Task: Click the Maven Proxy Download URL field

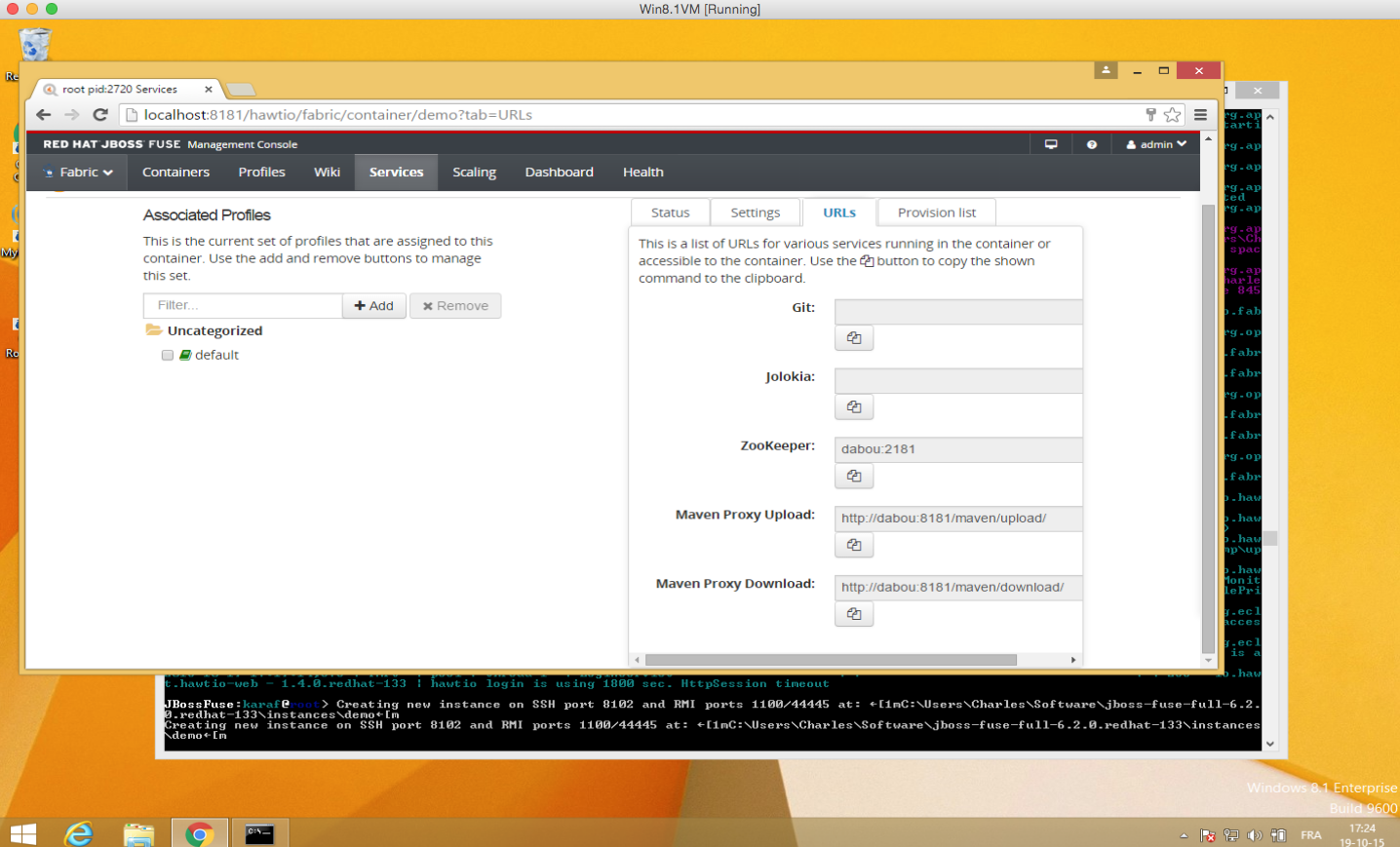Action: click(x=958, y=588)
